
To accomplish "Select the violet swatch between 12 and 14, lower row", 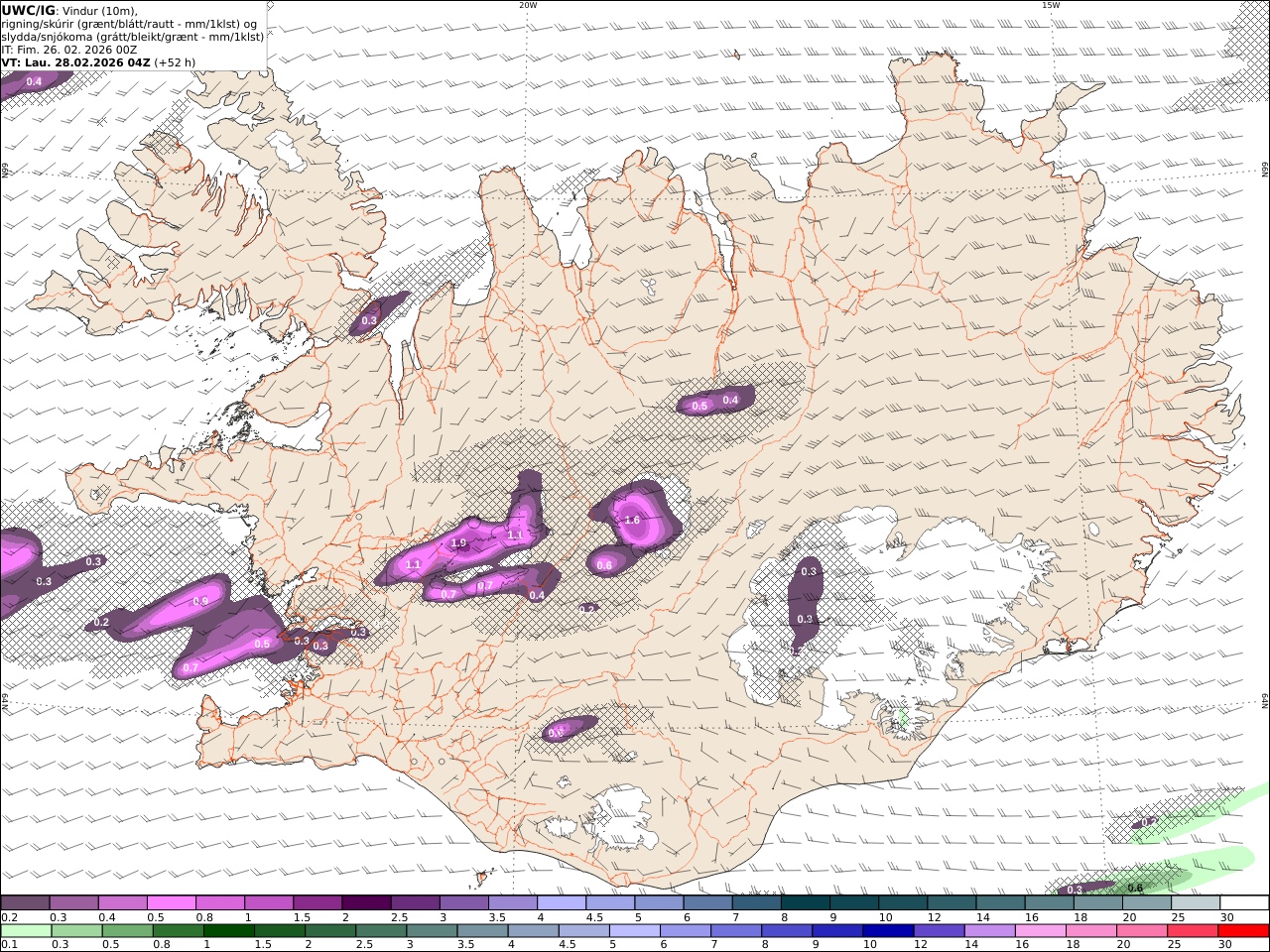I will [939, 931].
